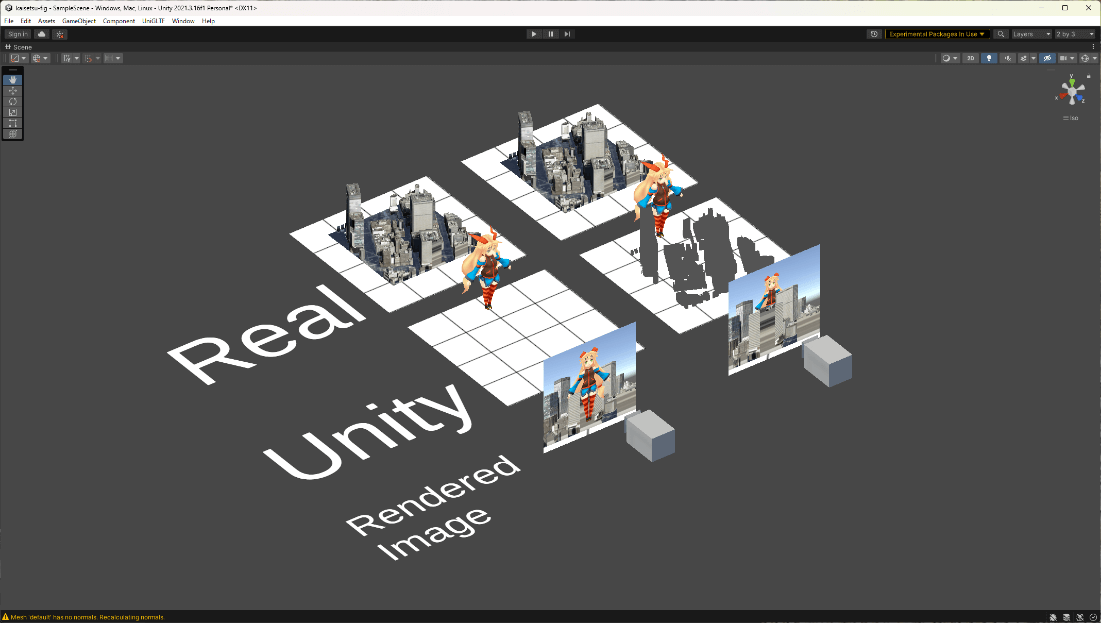Toggle scene audio mute button

(x=1008, y=58)
